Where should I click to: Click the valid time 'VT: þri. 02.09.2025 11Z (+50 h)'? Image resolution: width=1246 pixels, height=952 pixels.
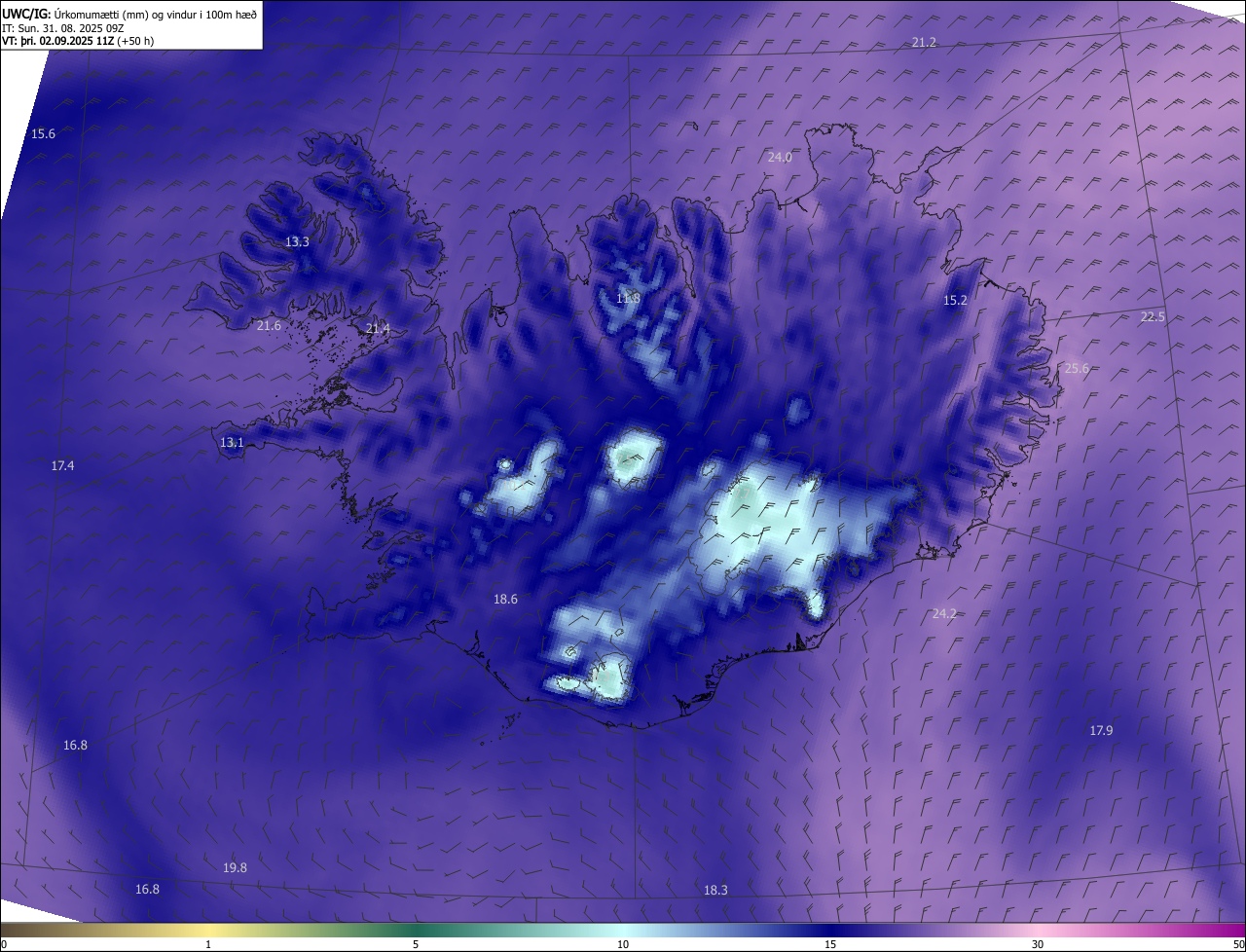tap(78, 41)
